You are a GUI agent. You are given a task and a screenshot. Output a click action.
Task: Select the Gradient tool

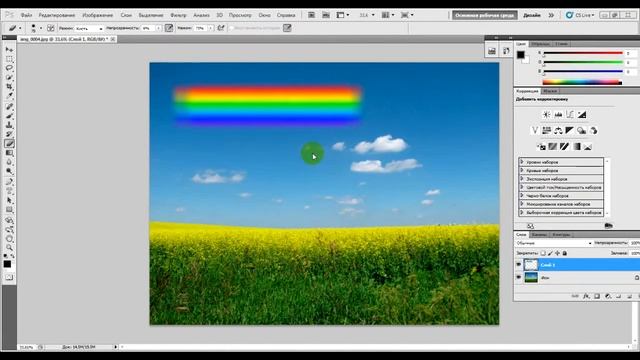click(9, 153)
